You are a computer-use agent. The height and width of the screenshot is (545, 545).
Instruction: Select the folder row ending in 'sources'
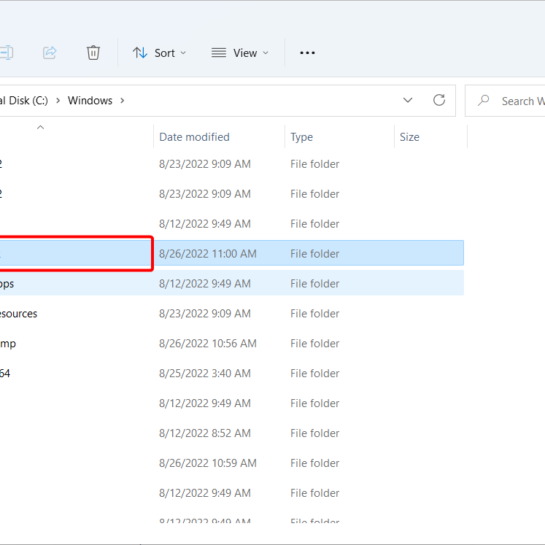click(x=232, y=313)
